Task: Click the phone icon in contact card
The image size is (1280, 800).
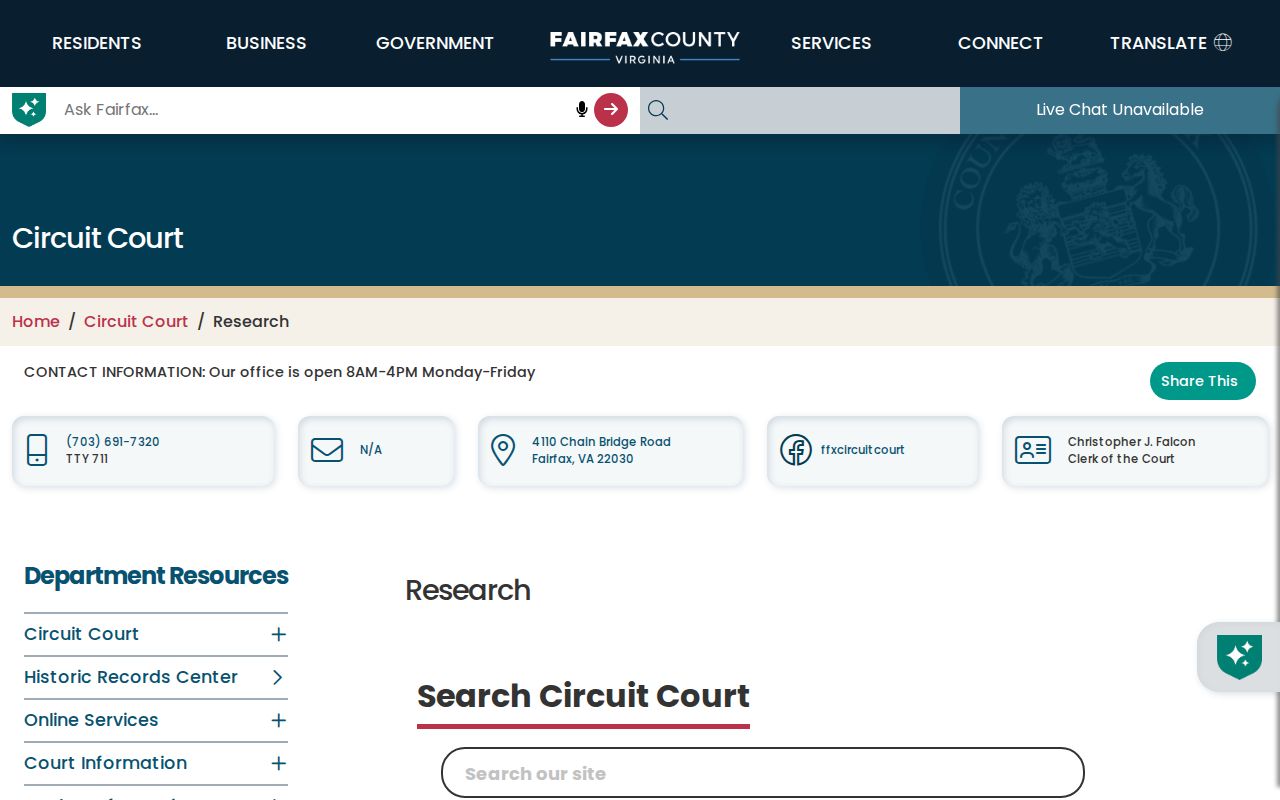Action: 37,450
